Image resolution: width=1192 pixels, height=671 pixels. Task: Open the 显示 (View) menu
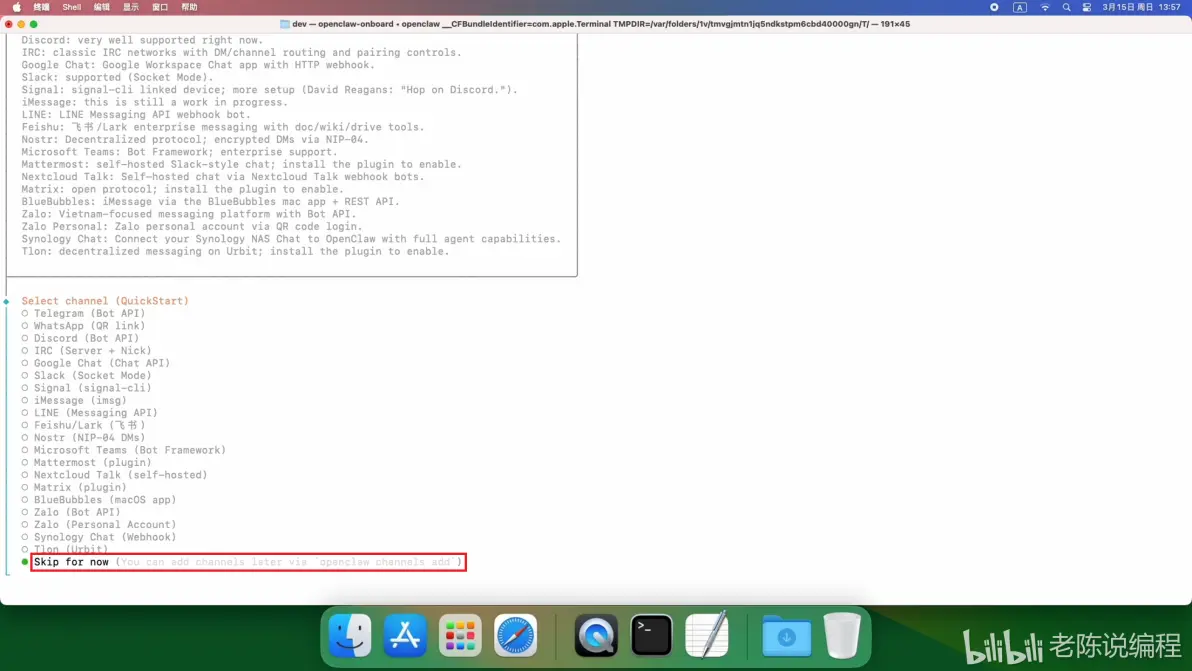(131, 7)
